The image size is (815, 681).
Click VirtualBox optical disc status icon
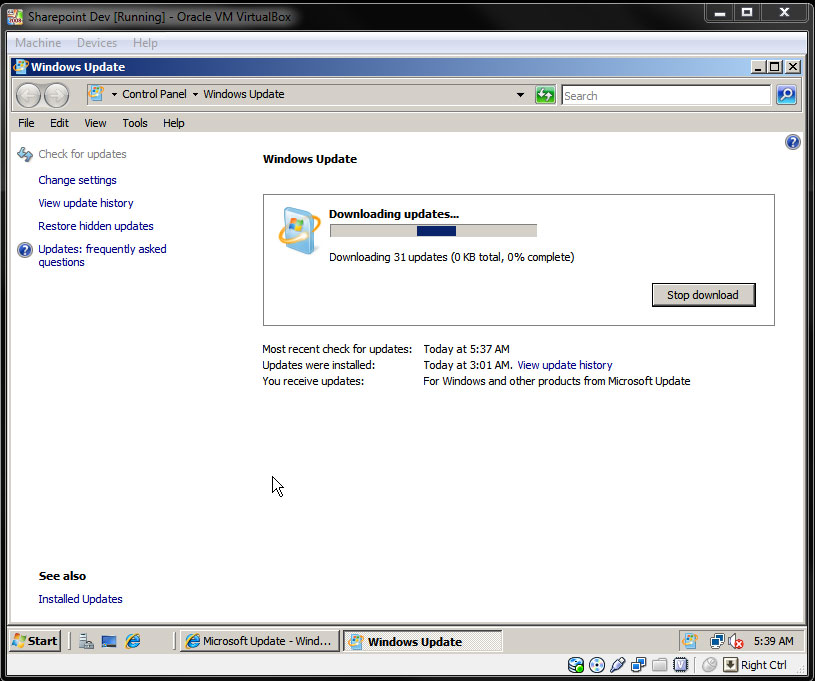coord(597,665)
